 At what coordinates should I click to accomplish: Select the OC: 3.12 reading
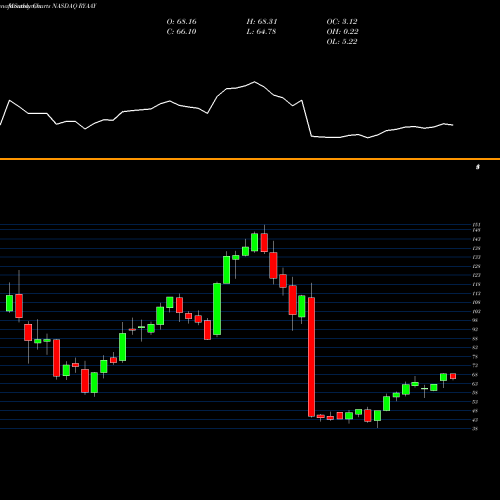coord(342,22)
